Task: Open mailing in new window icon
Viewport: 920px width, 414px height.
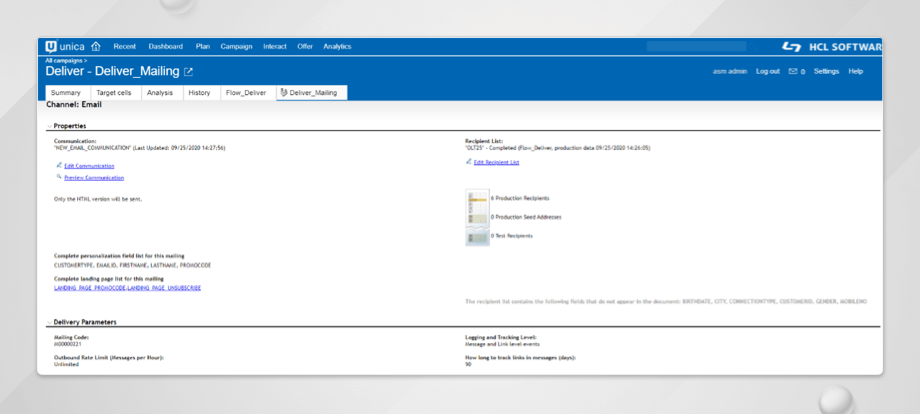Action: tap(188, 72)
